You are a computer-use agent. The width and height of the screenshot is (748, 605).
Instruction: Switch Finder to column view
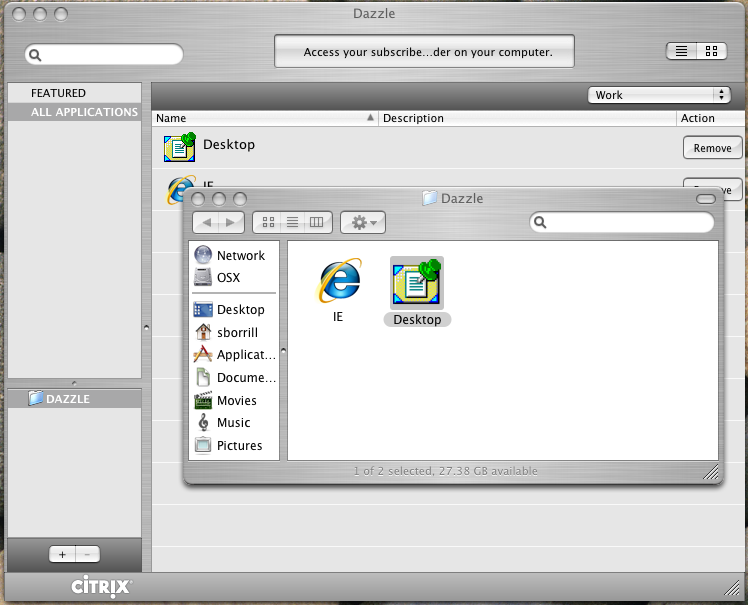pos(317,222)
